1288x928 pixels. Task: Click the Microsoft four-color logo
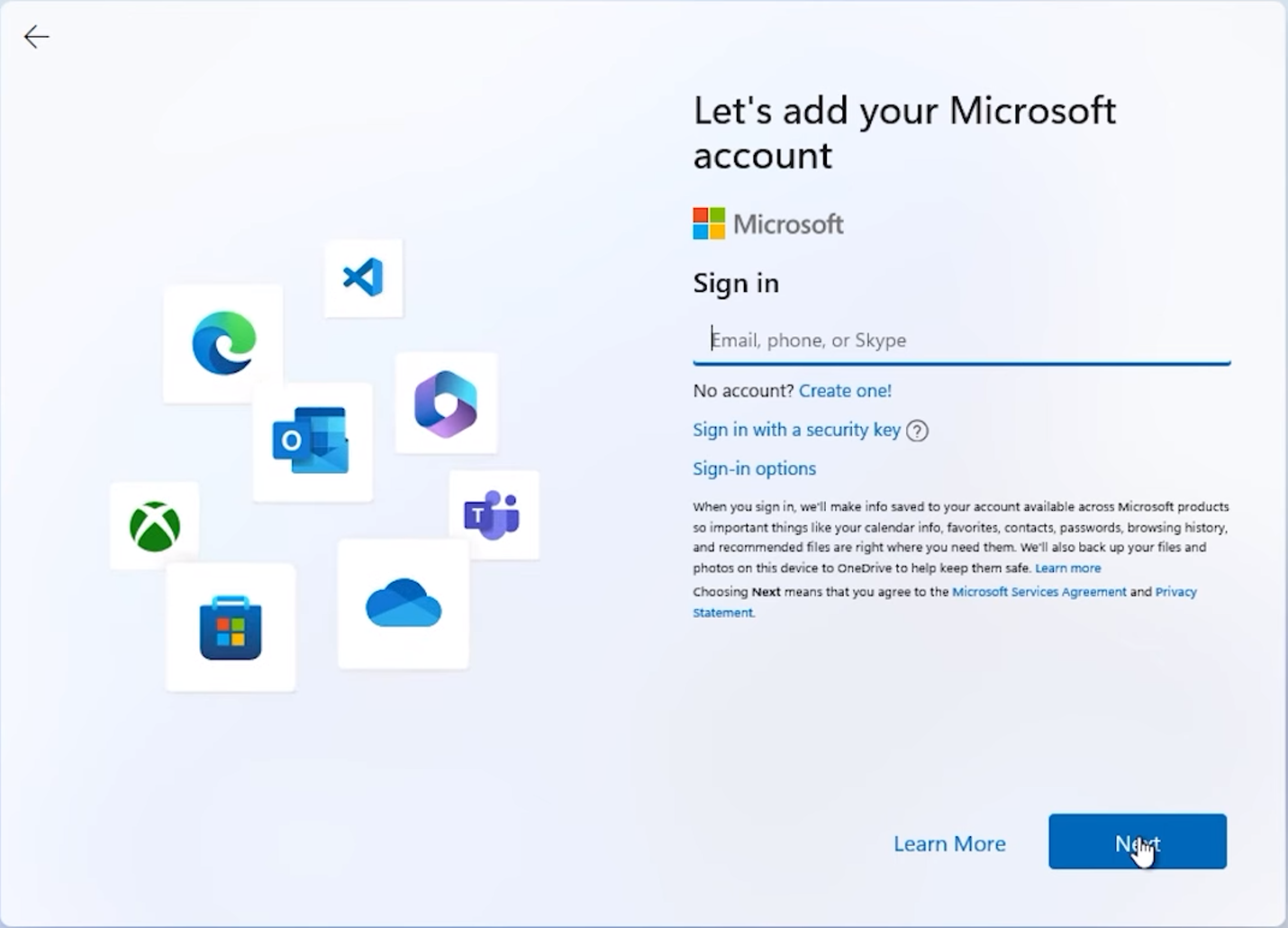[709, 224]
